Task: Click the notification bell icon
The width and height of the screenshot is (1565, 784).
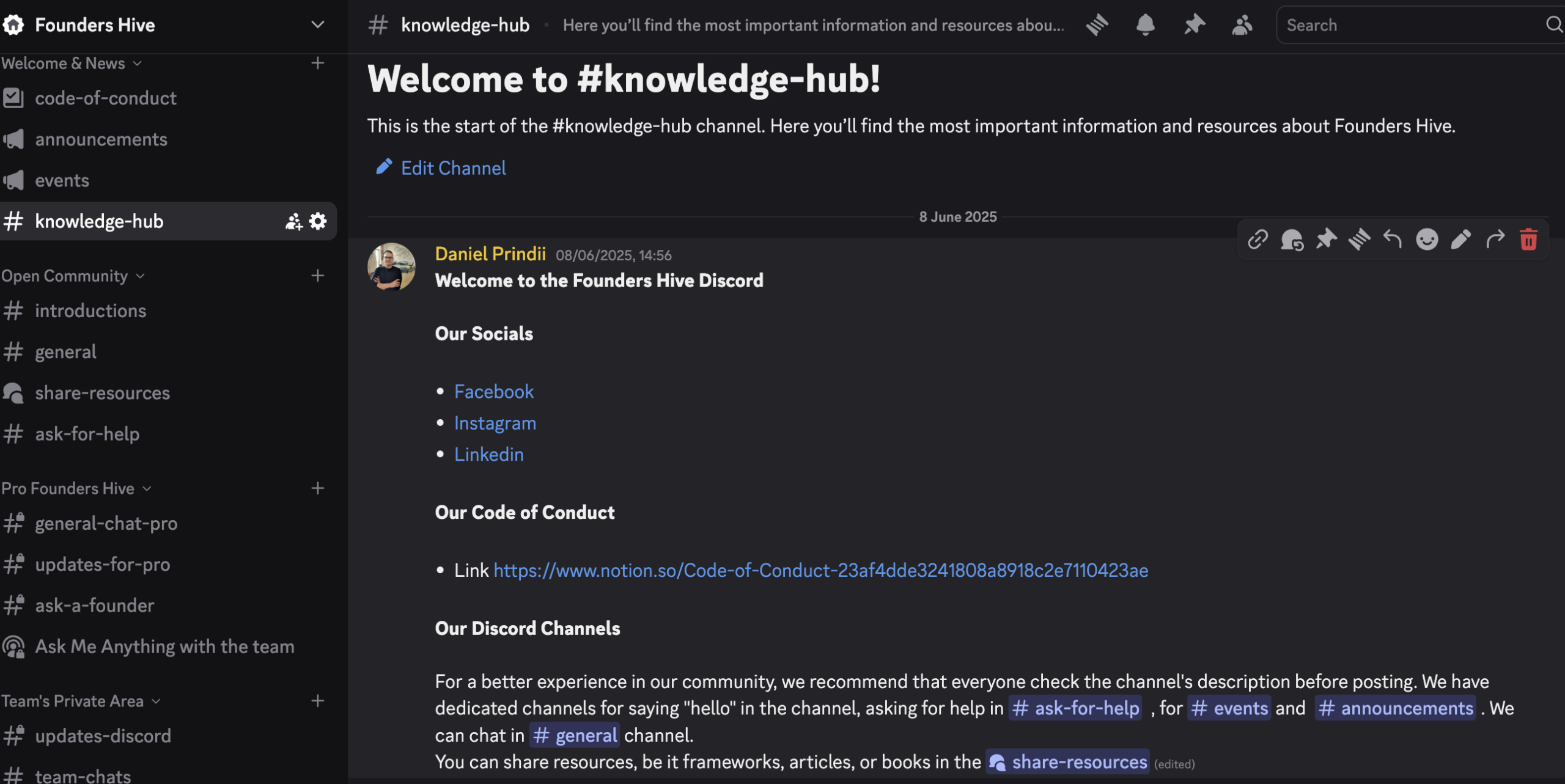Action: pyautogui.click(x=1145, y=25)
